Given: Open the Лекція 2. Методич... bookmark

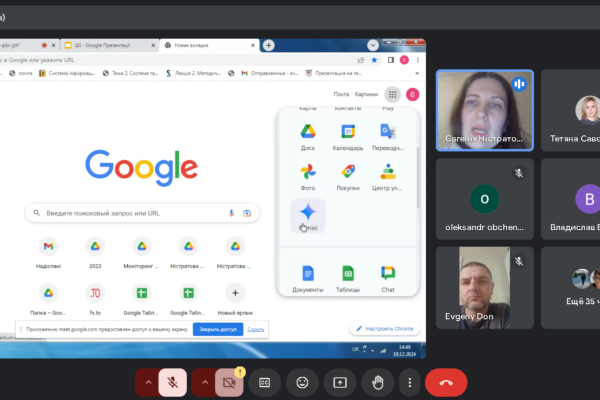Looking at the screenshot, I should click(194, 73).
